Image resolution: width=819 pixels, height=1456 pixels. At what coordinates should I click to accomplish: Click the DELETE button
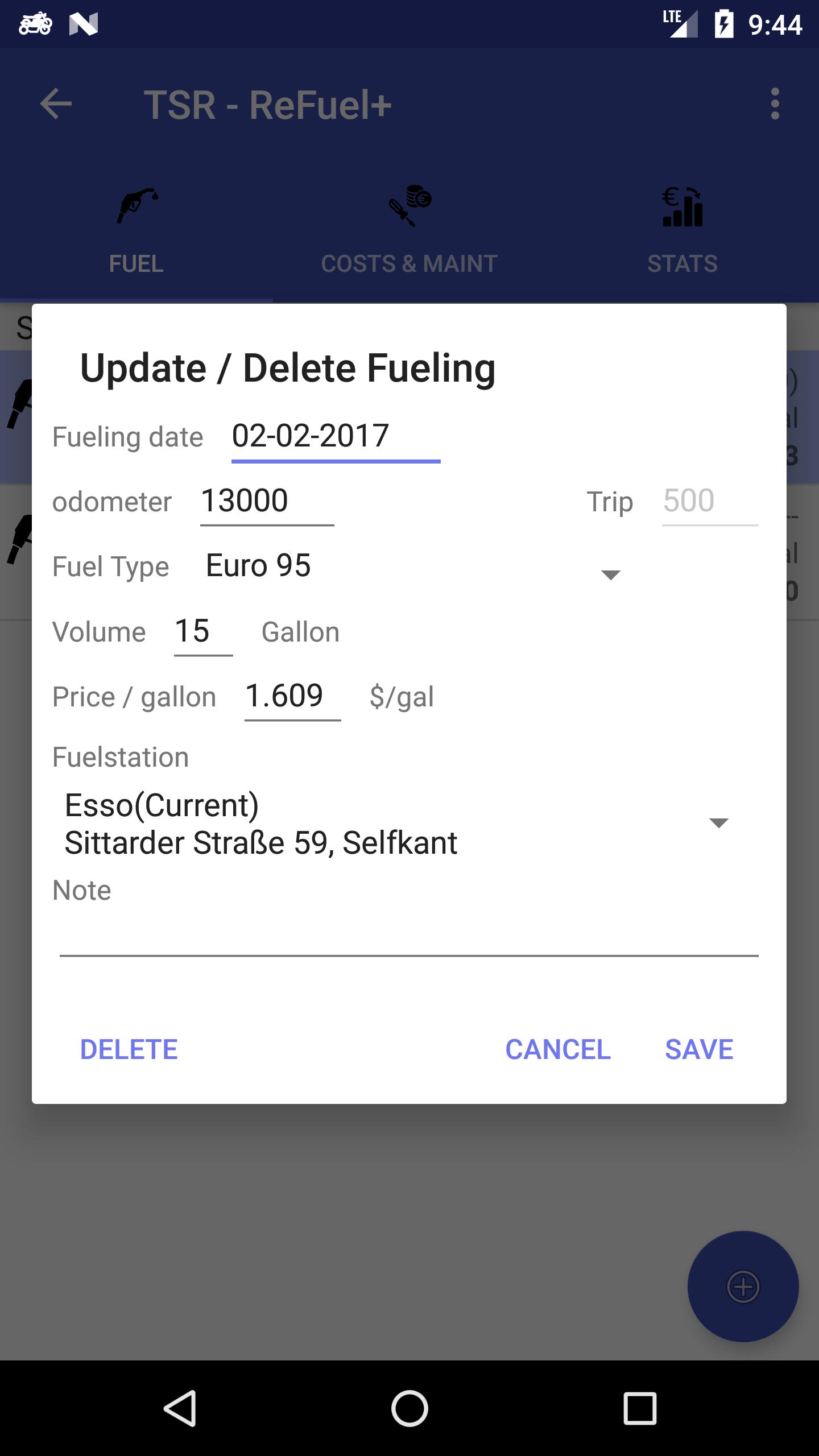(x=129, y=1049)
